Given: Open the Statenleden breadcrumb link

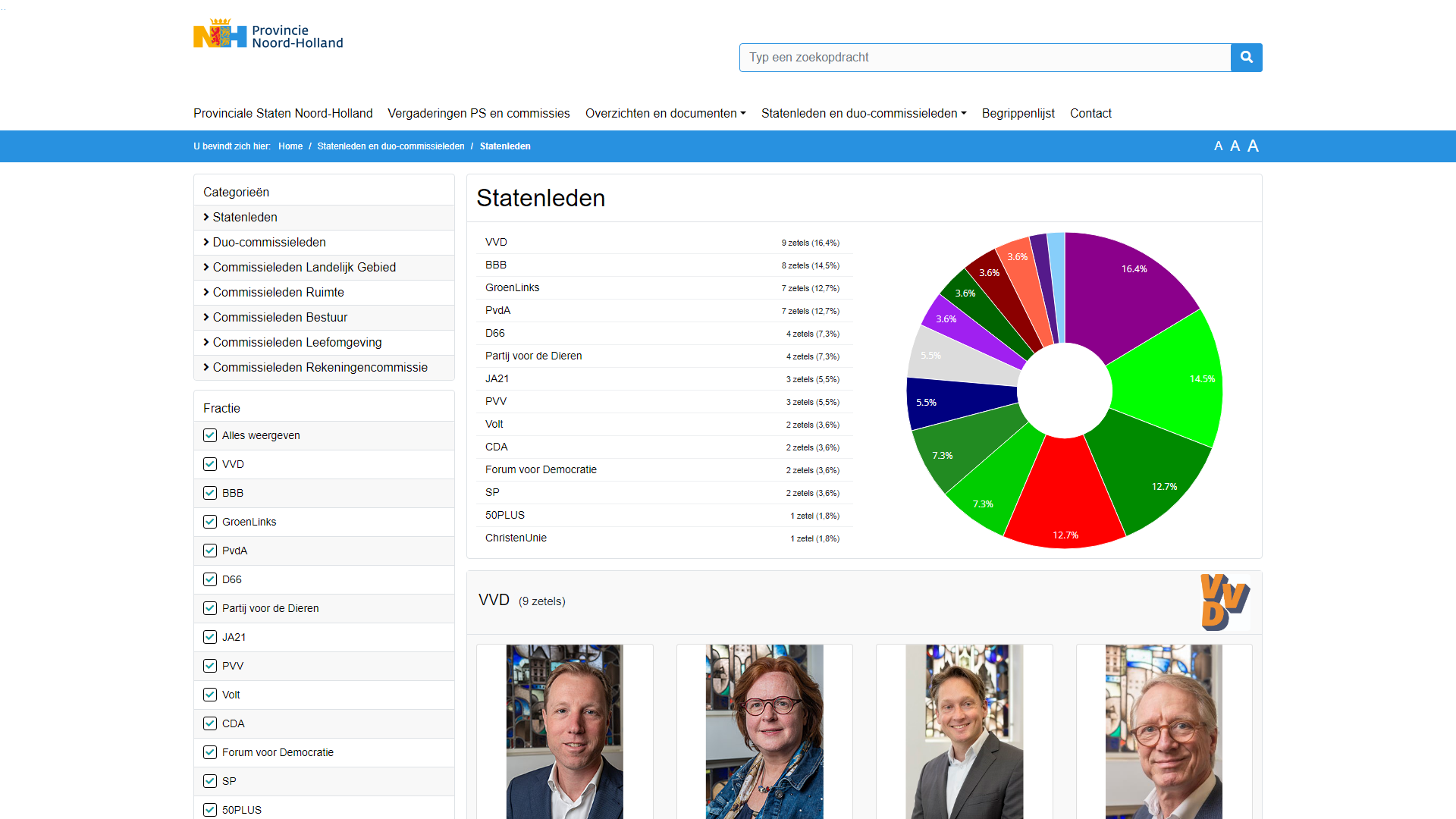Looking at the screenshot, I should 505,146.
